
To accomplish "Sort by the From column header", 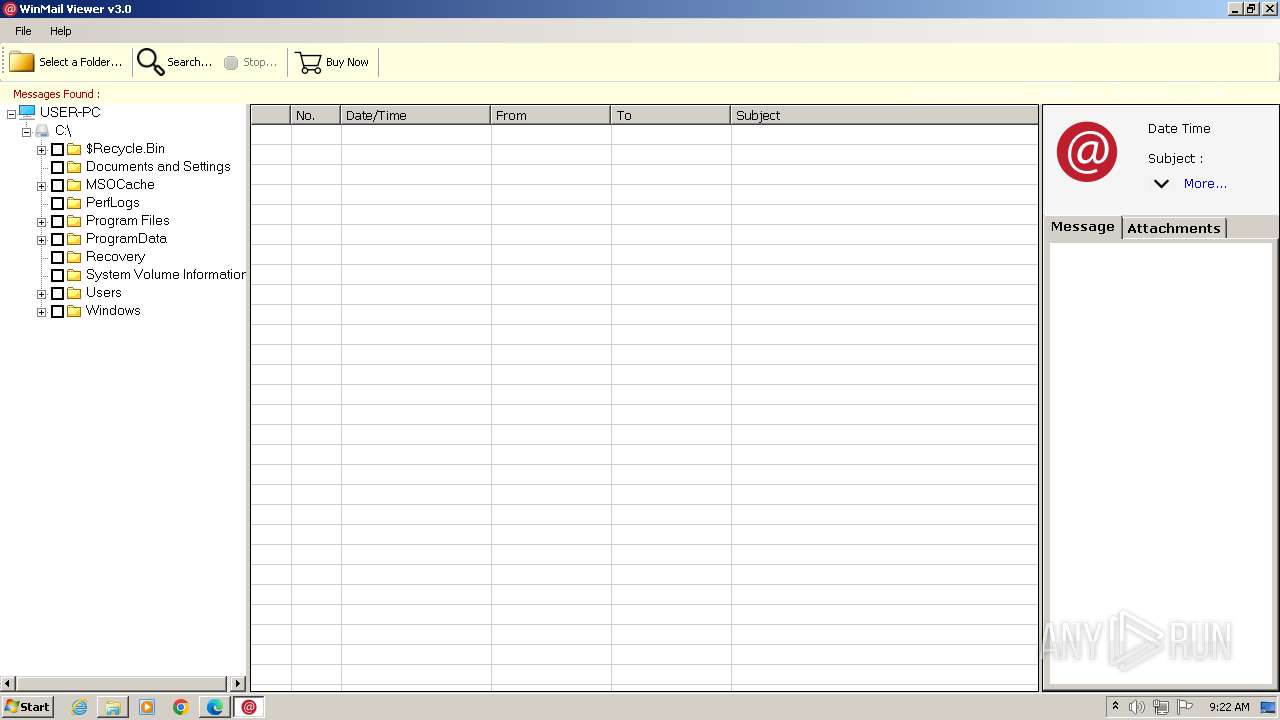I will [550, 115].
